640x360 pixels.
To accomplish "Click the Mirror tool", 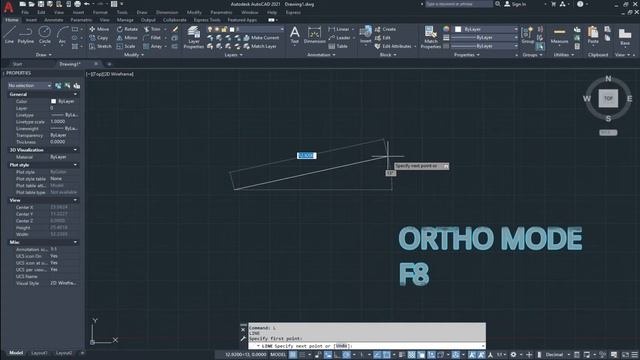I will [127, 38].
